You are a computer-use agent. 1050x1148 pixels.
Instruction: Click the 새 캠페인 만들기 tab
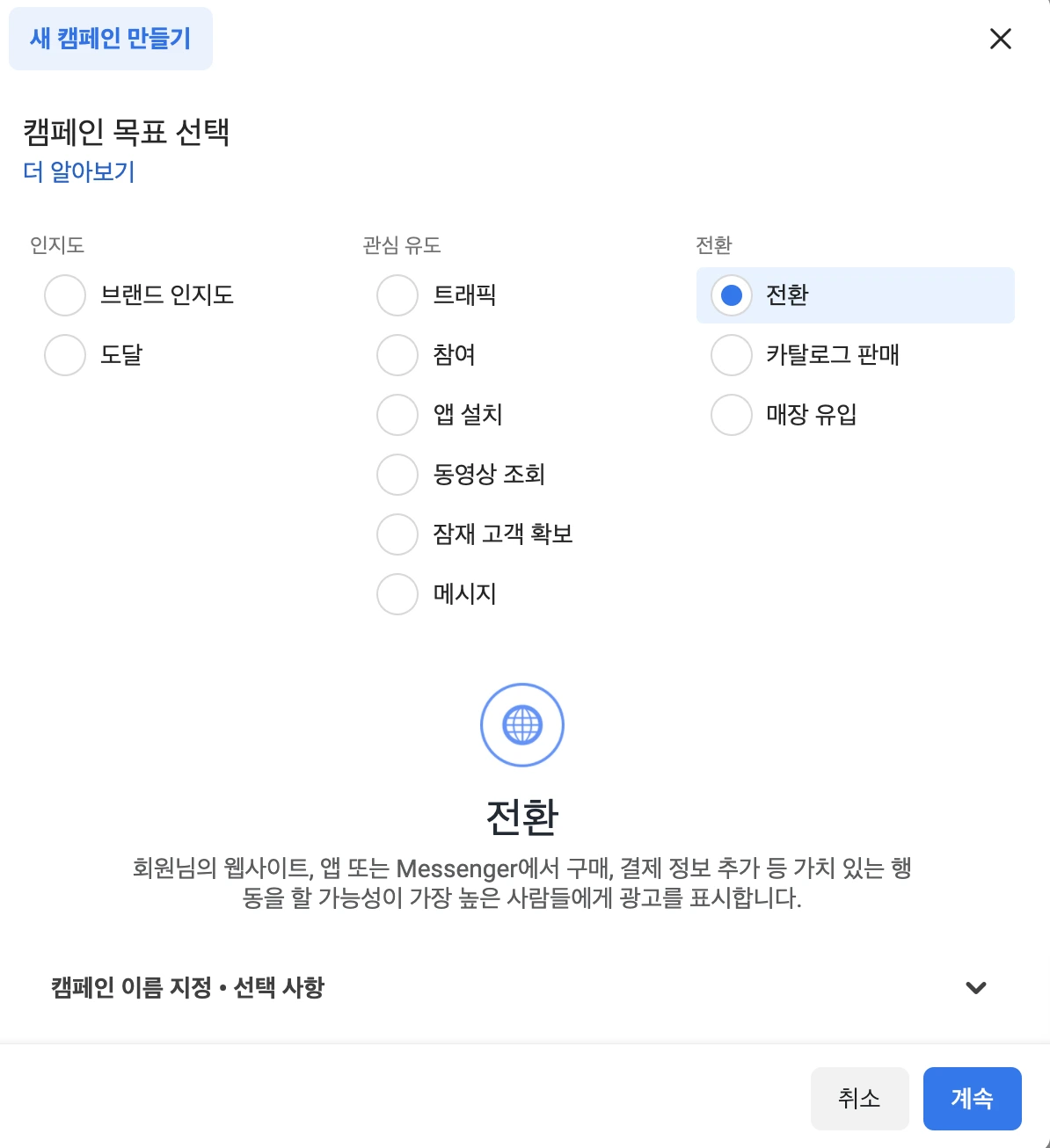[111, 39]
